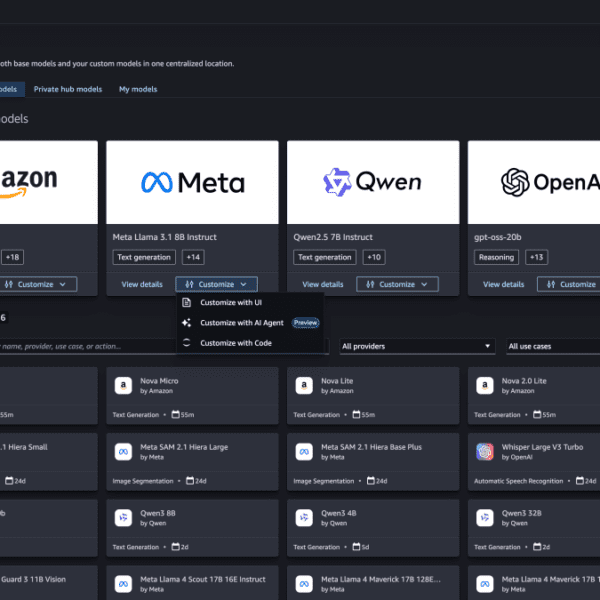
Task: Click Reasoning tag on gpt-oss-20b card
Action: tap(496, 257)
